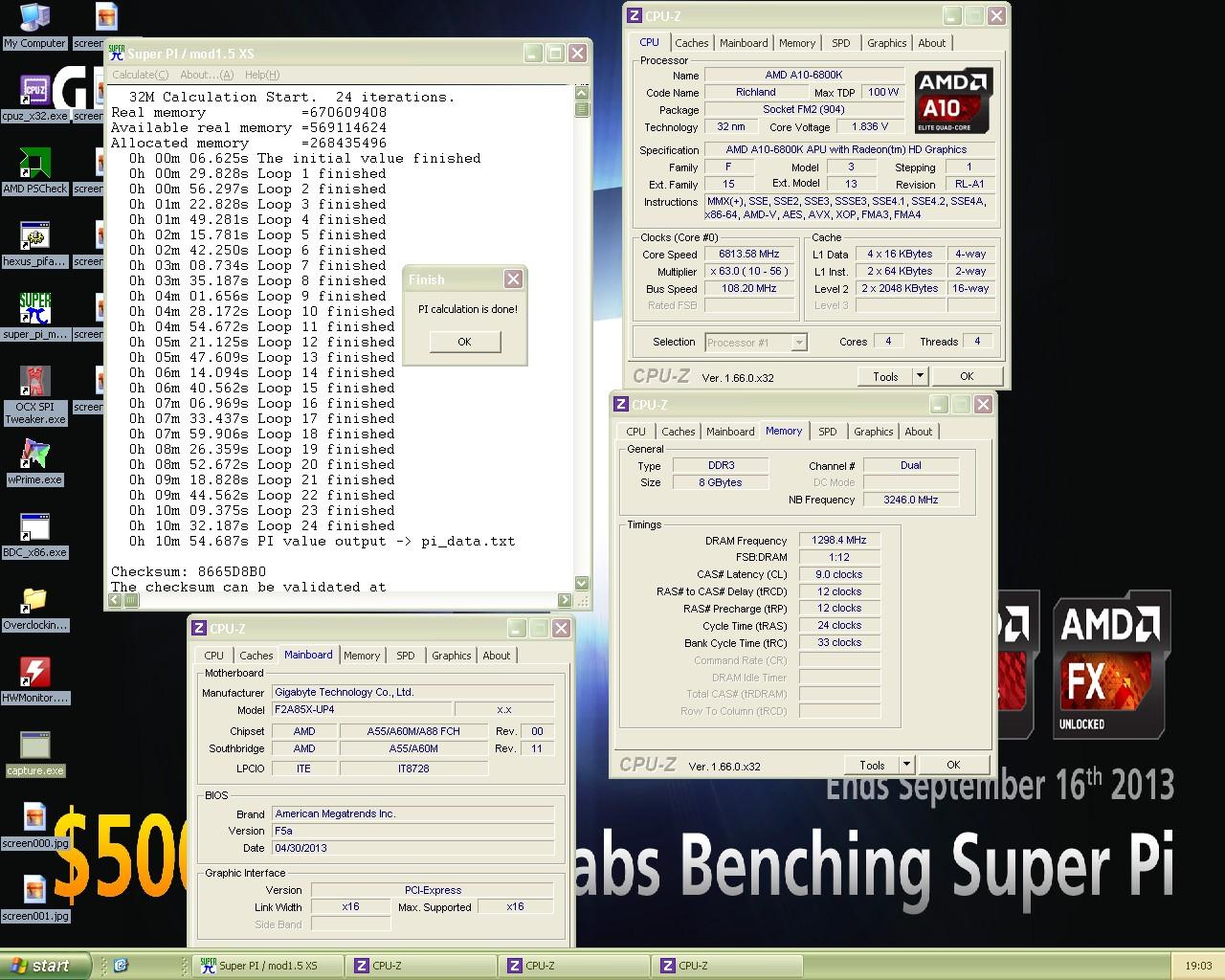Click first CPU-Z taskbar button
The width and height of the screenshot is (1225, 980).
pyautogui.click(x=421, y=966)
